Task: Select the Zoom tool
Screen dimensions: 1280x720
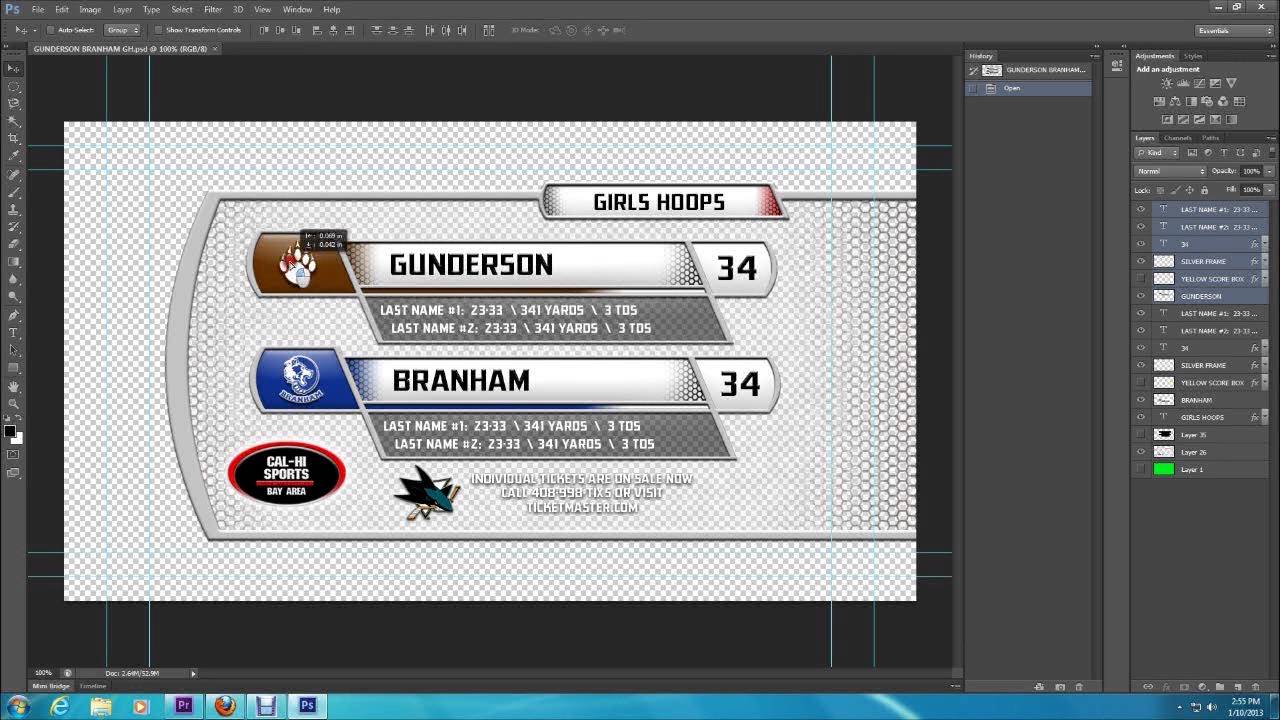Action: pos(14,403)
